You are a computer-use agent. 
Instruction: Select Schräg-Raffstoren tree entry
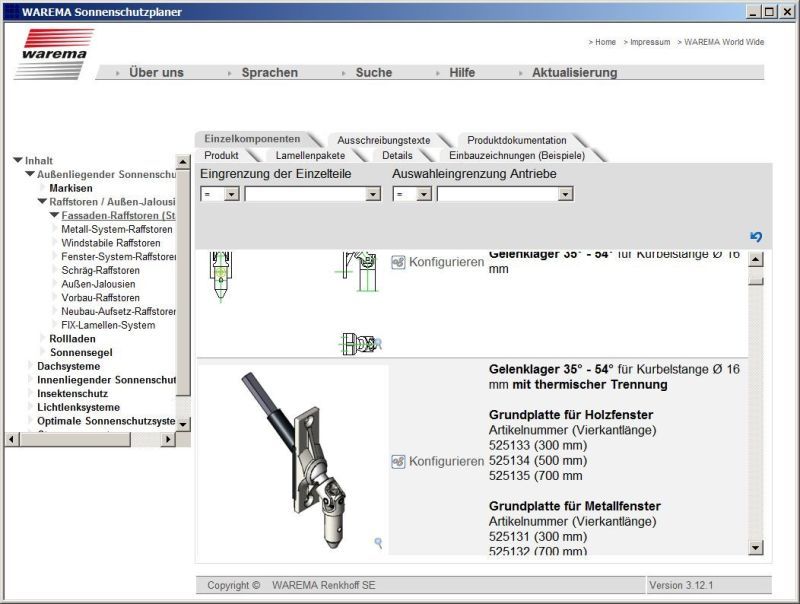click(101, 270)
